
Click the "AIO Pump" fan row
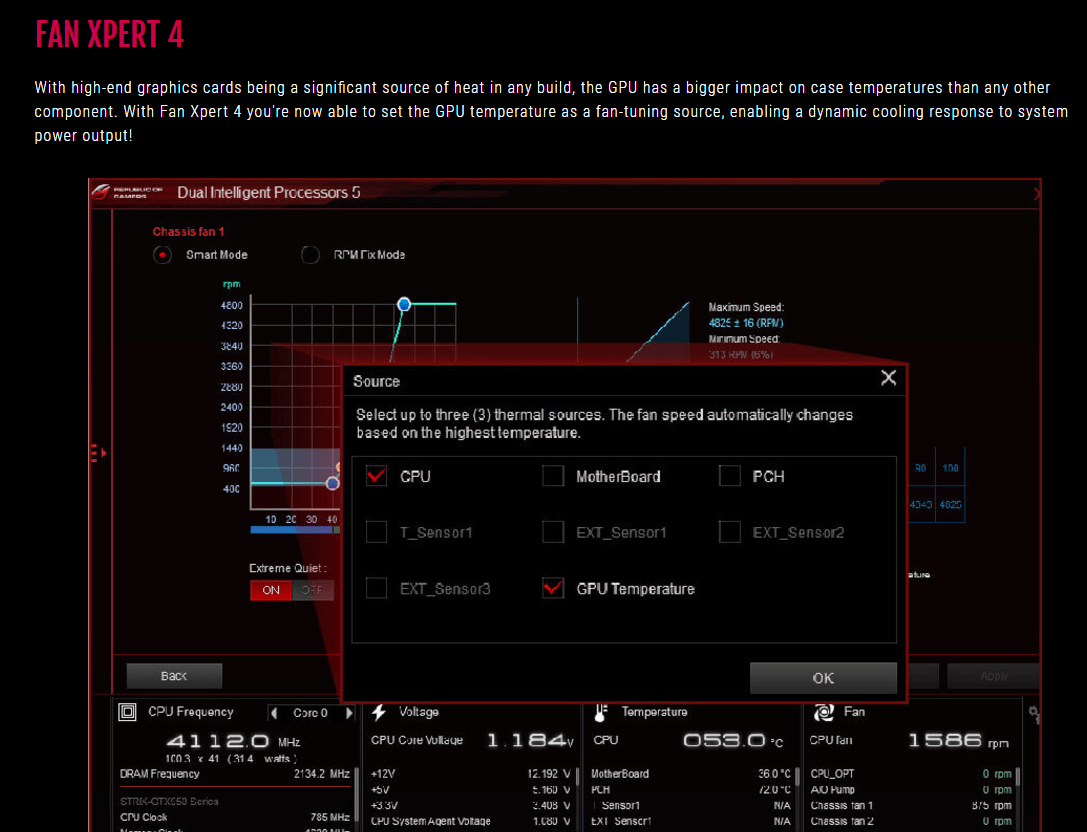tap(911, 790)
